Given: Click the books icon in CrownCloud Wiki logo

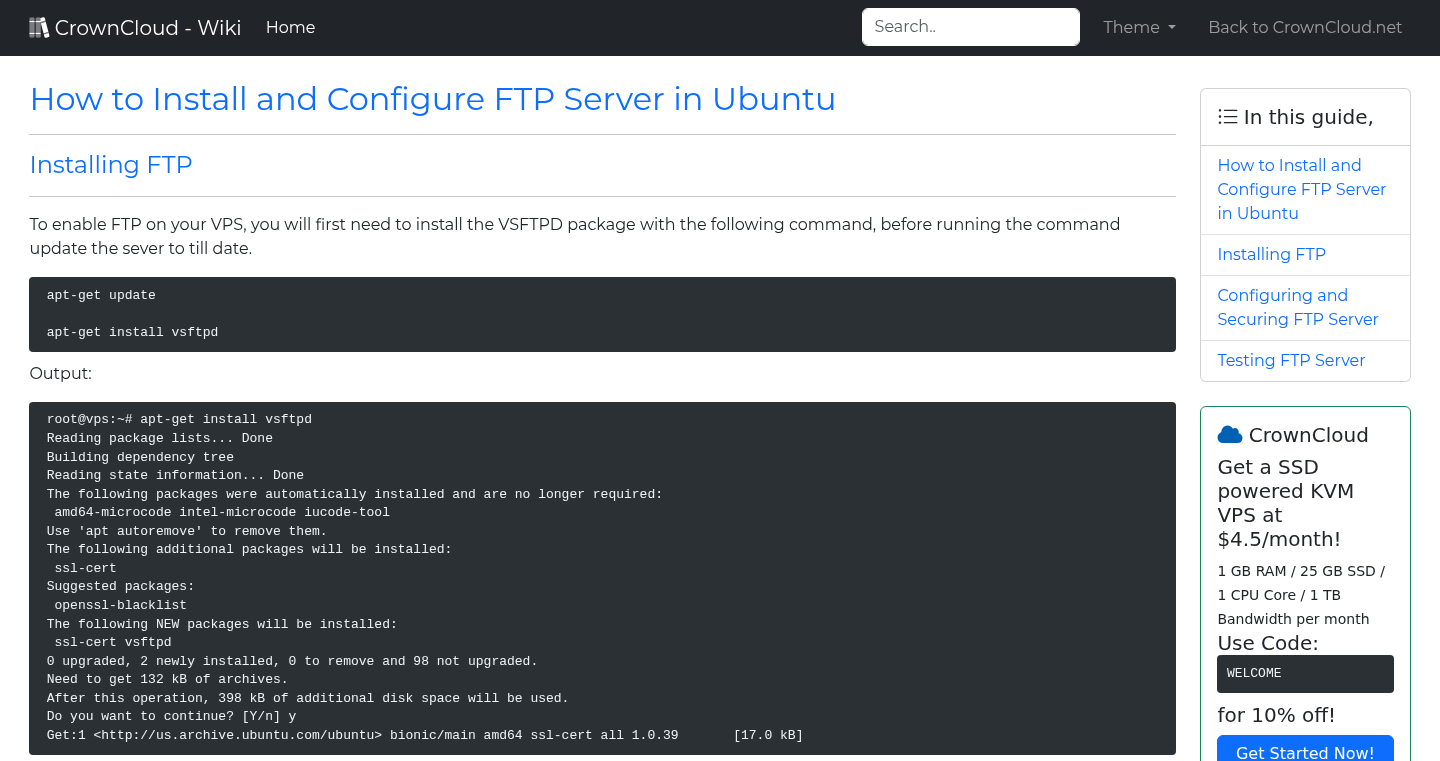Looking at the screenshot, I should click(x=39, y=26).
